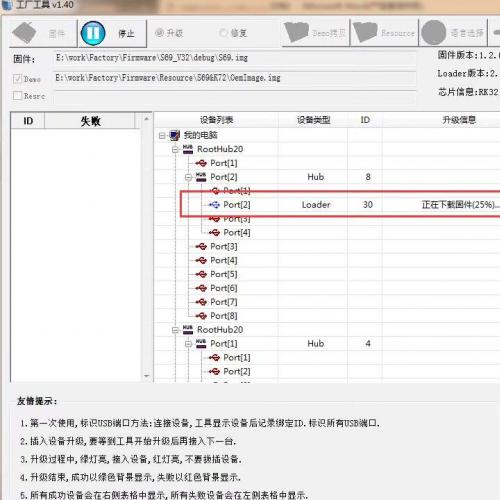500x500 pixels.
Task: Select the first RootHub20 hub icon
Action: (x=188, y=149)
